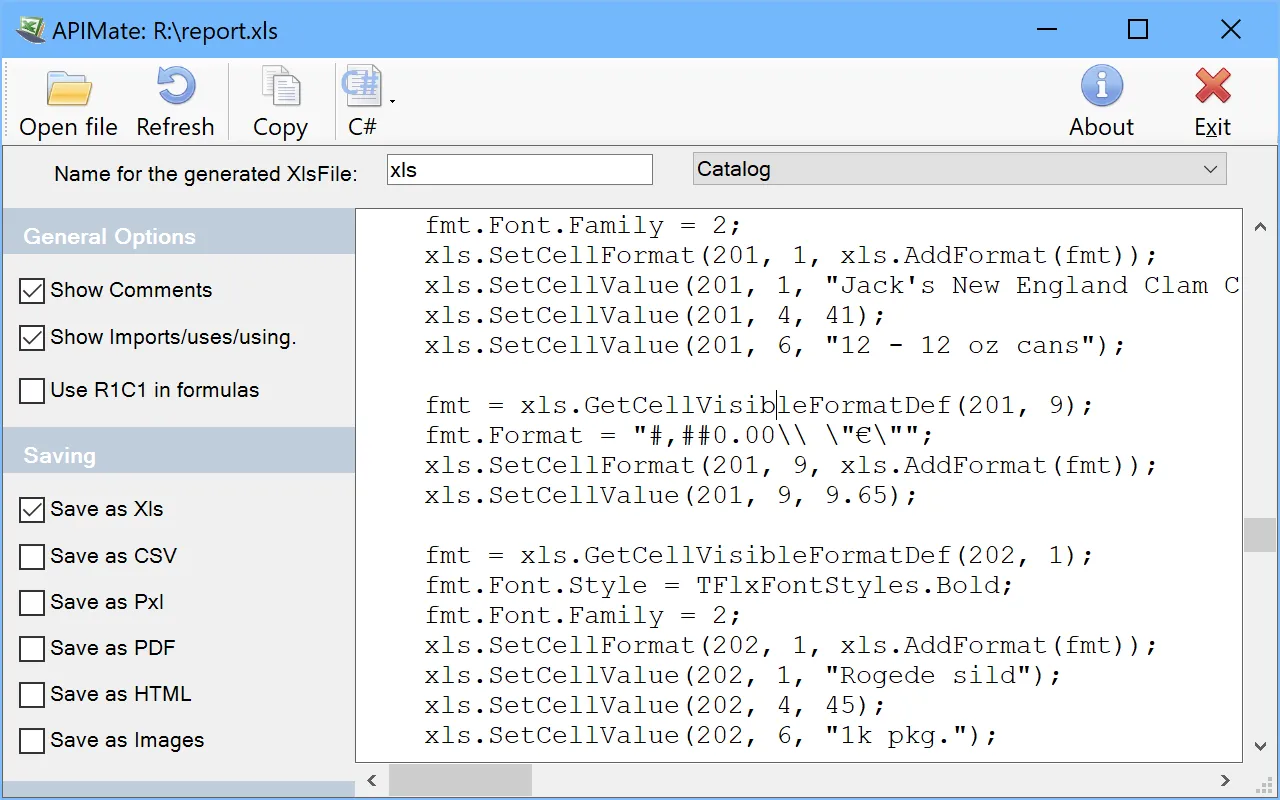Click the horizontal scrollbar right arrow

tap(1225, 780)
